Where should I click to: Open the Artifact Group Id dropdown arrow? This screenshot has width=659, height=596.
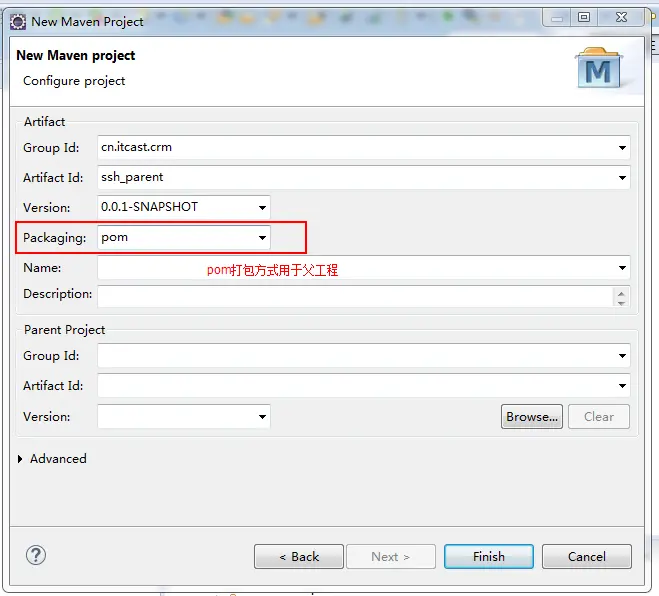coord(622,148)
